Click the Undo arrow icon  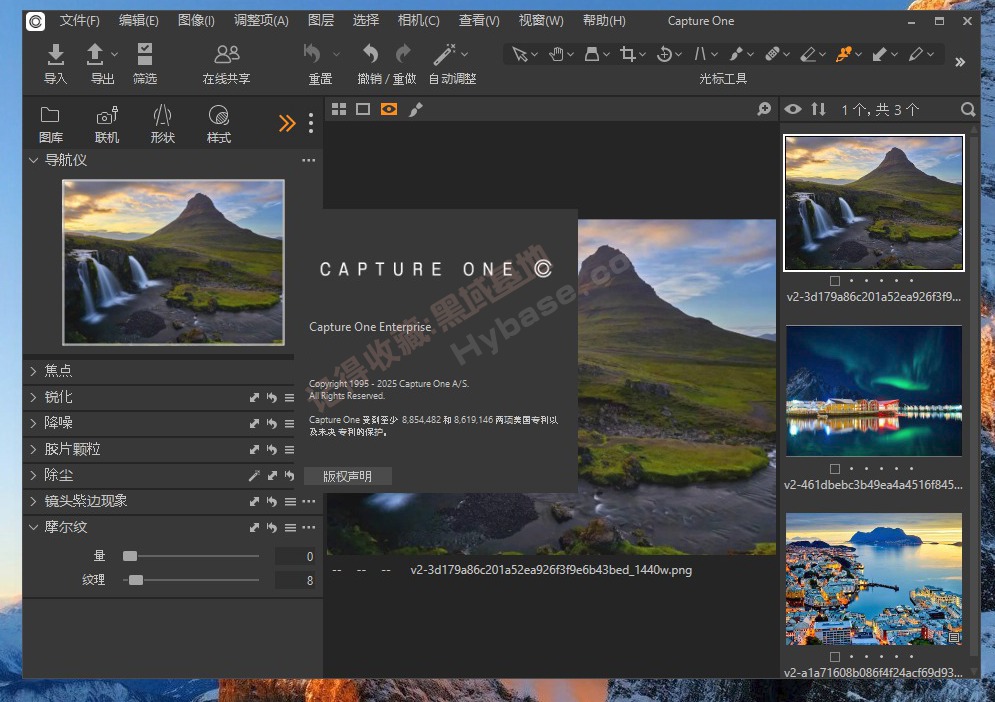tap(370, 54)
